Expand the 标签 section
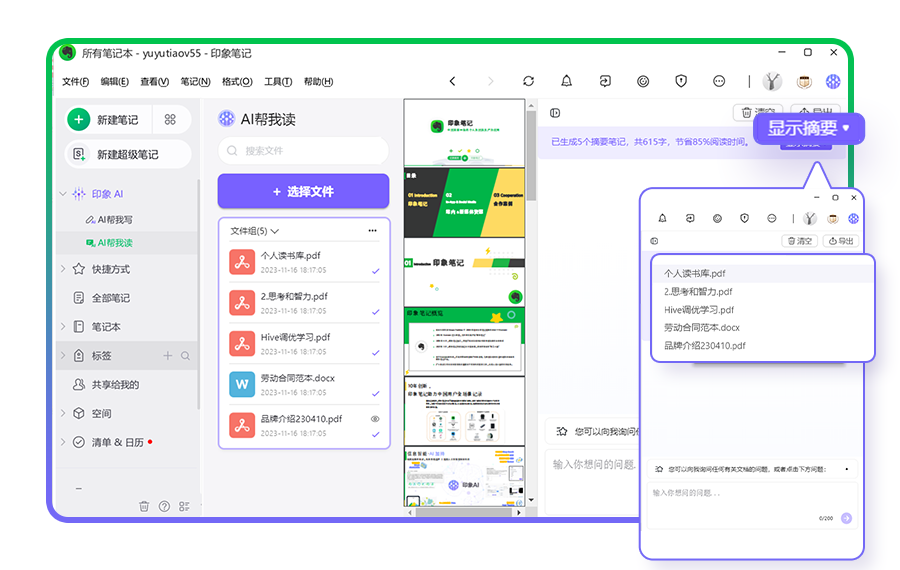This screenshot has width=900, height=570. 63,355
